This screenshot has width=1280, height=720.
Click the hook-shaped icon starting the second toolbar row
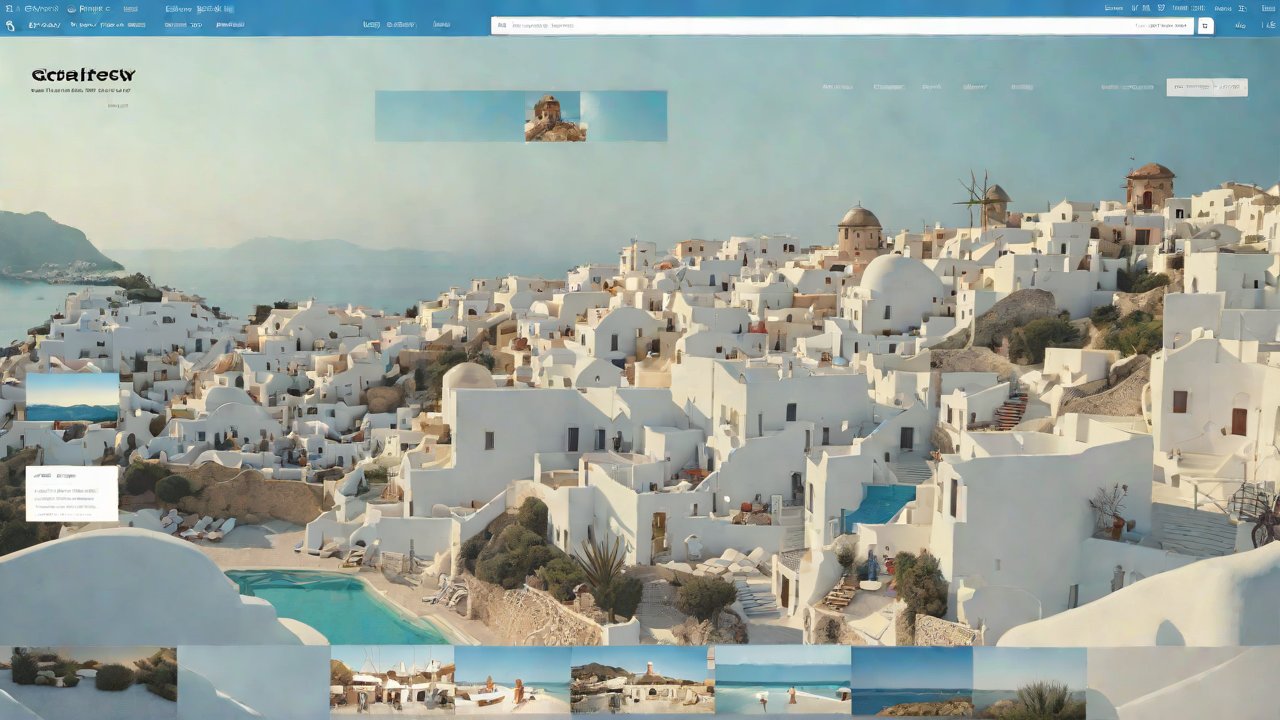click(9, 25)
